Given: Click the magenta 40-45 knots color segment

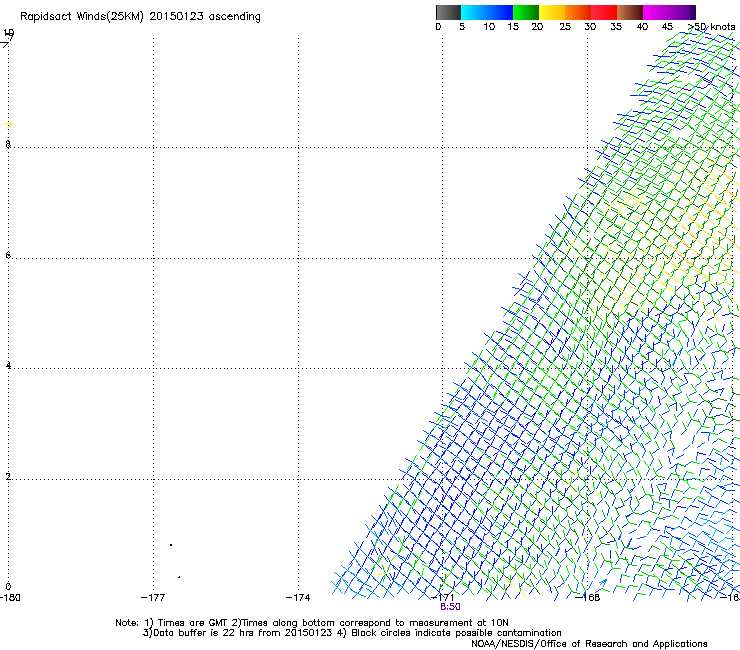Looking at the screenshot, I should tap(656, 12).
